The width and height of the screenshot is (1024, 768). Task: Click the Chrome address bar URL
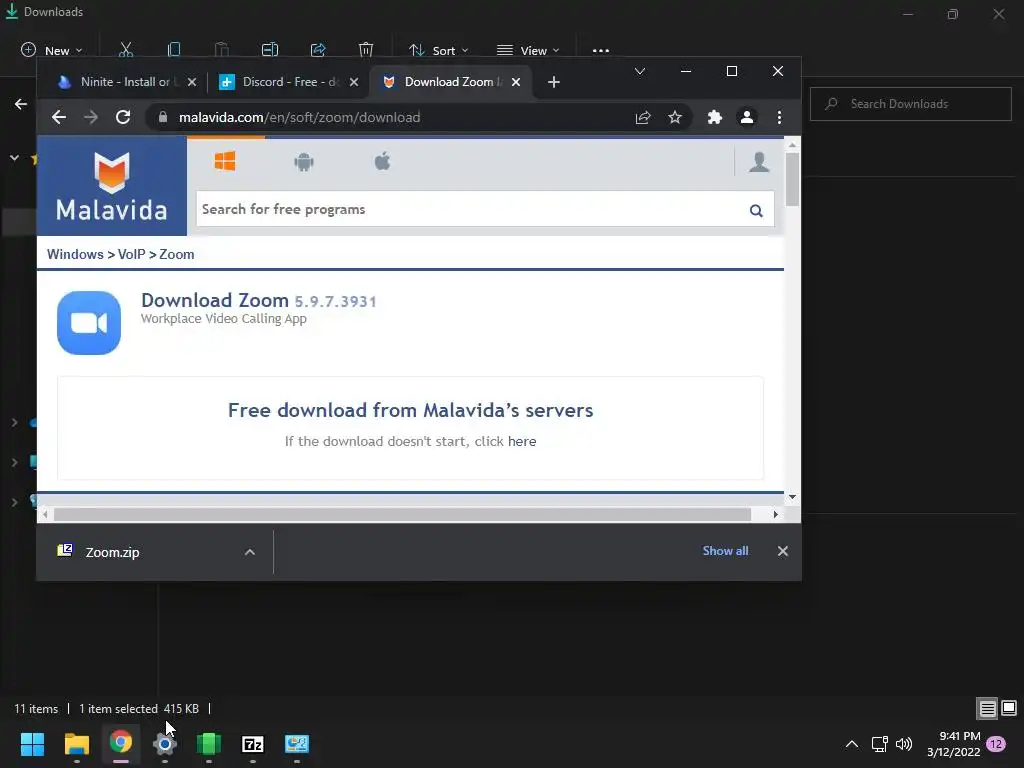(x=299, y=118)
